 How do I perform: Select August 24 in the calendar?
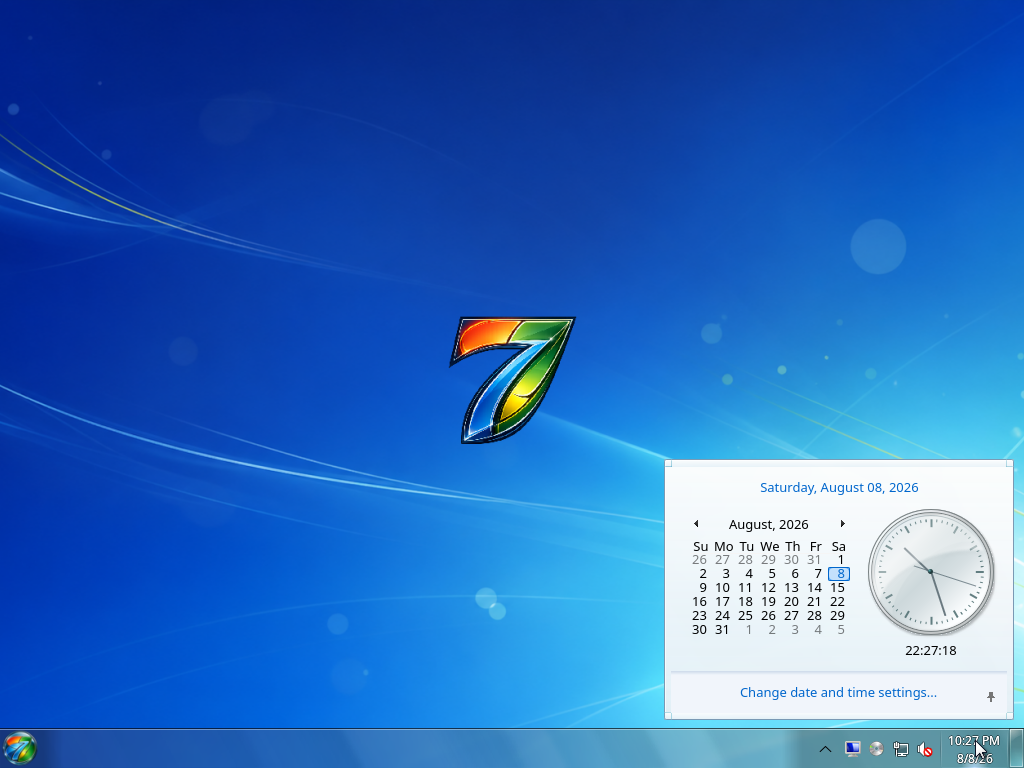pos(722,616)
